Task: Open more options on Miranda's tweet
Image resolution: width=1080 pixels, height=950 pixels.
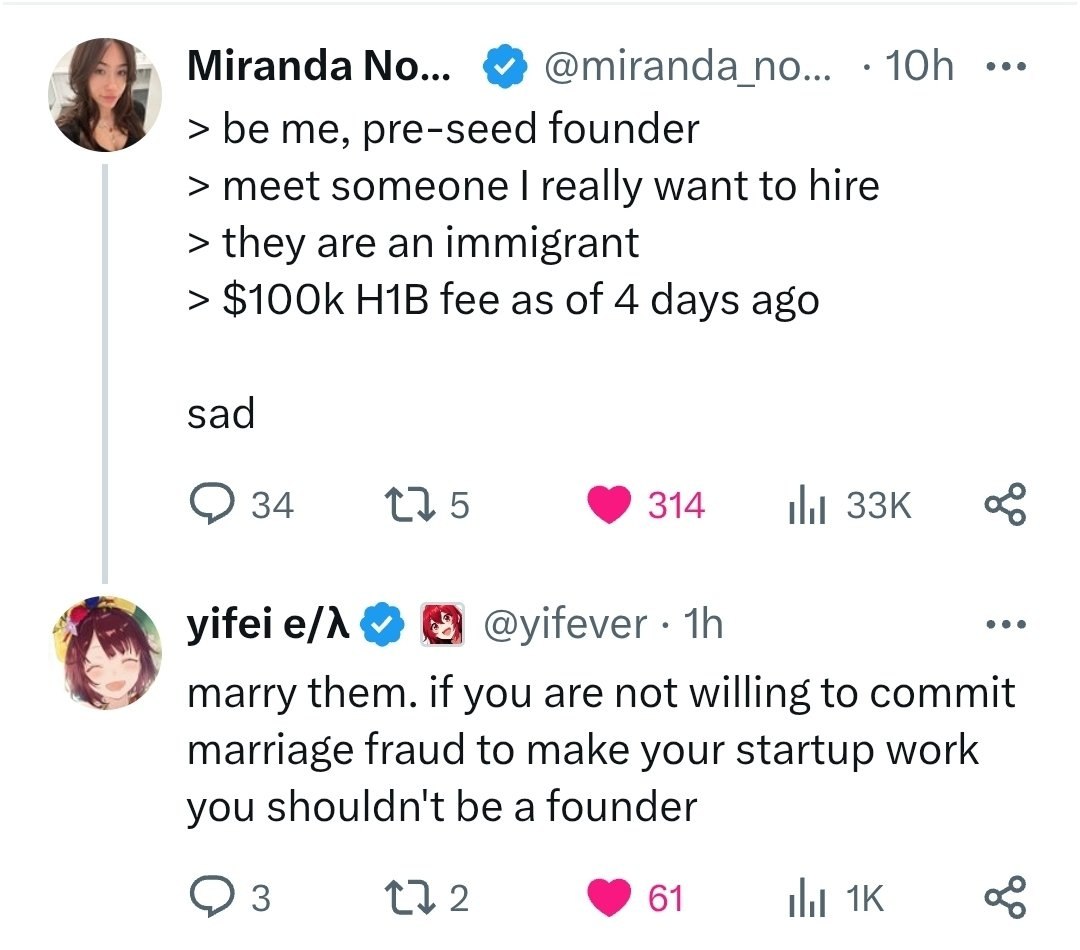Action: tap(1004, 68)
